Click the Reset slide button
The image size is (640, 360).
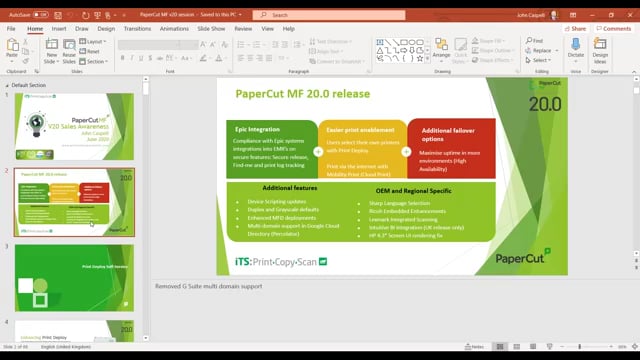(x=89, y=51)
